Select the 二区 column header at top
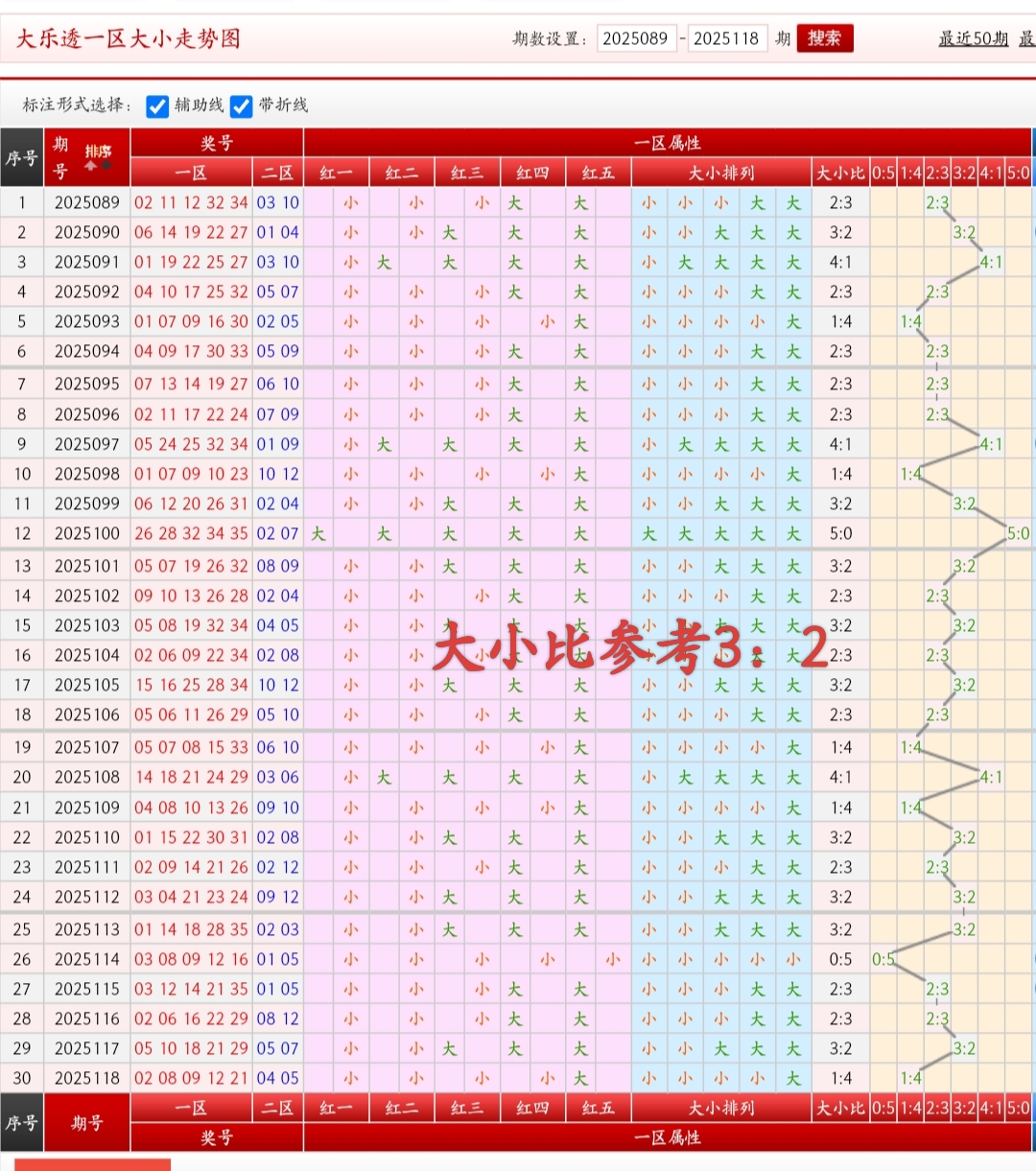1036x1171 pixels. point(278,173)
